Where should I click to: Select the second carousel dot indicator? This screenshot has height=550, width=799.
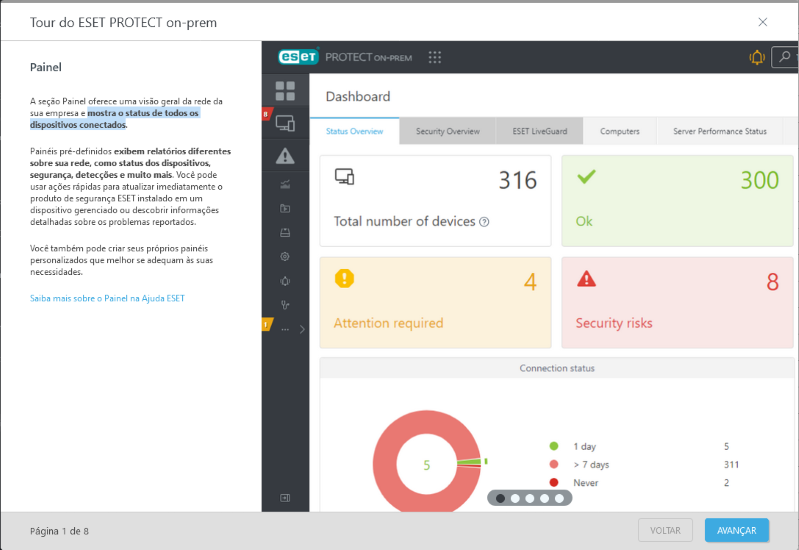click(x=514, y=498)
